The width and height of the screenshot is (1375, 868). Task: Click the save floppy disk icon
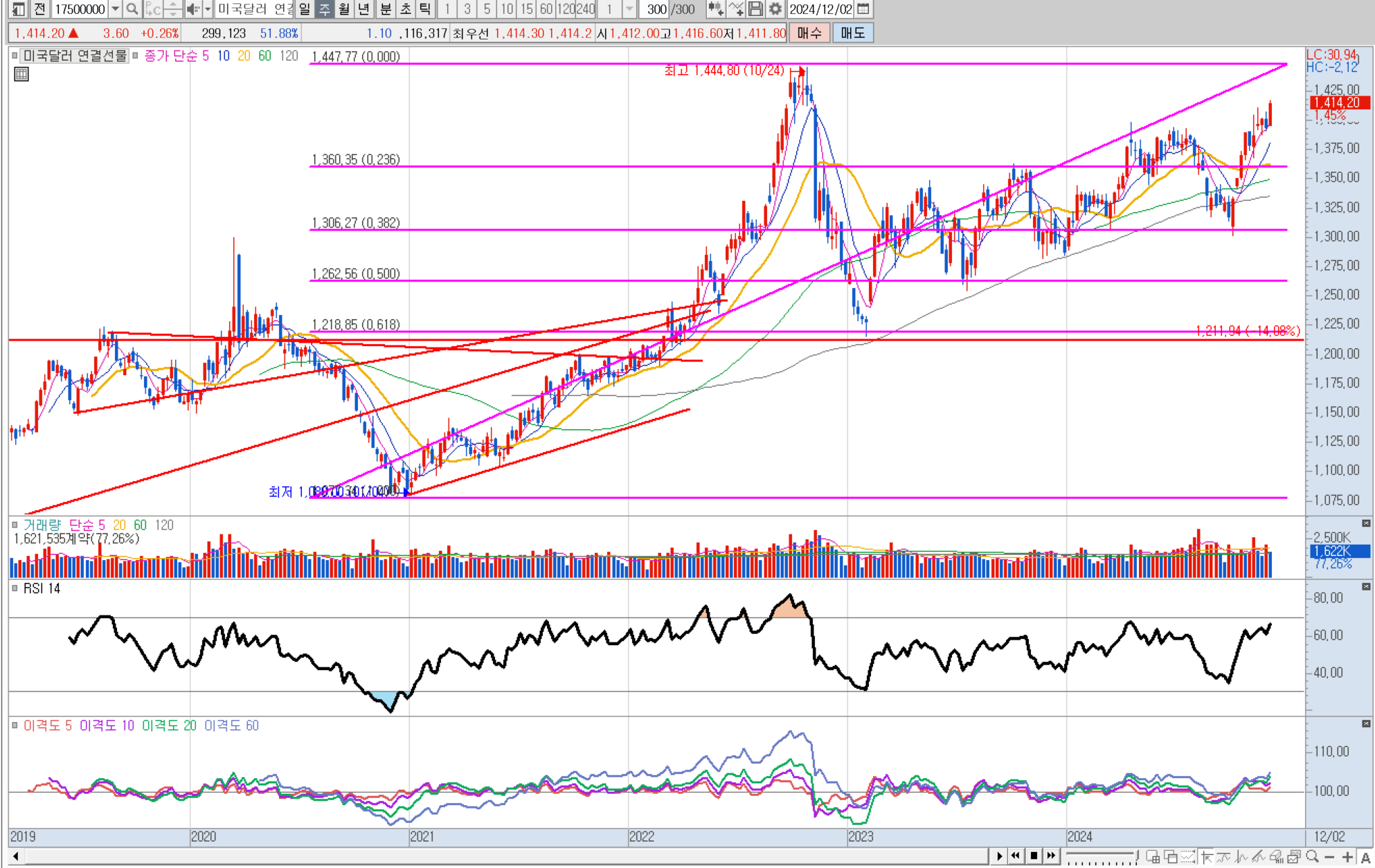(755, 9)
